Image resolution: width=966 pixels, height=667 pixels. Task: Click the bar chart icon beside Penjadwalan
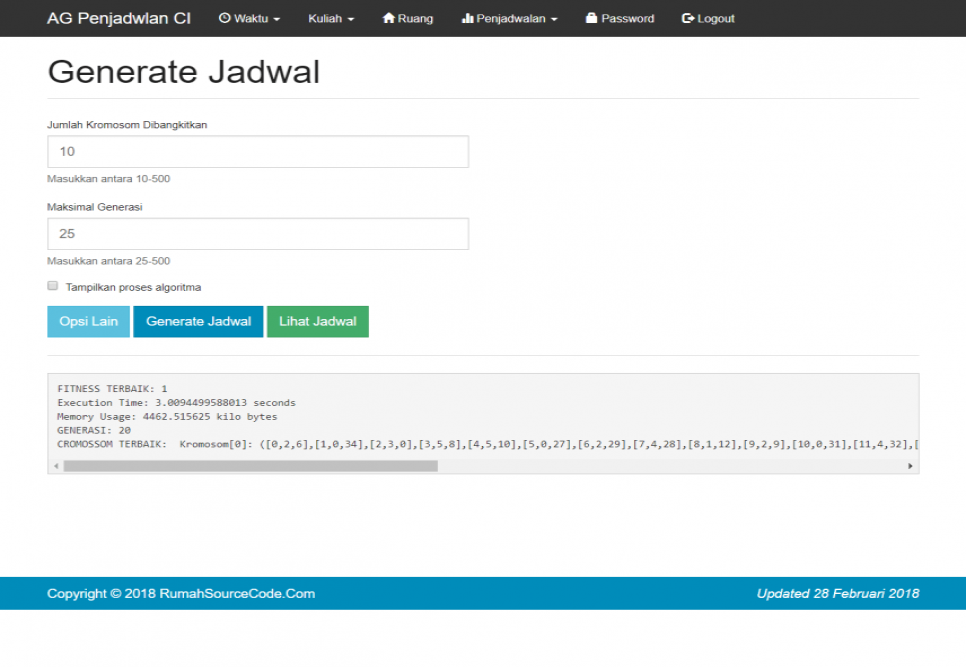click(x=467, y=18)
